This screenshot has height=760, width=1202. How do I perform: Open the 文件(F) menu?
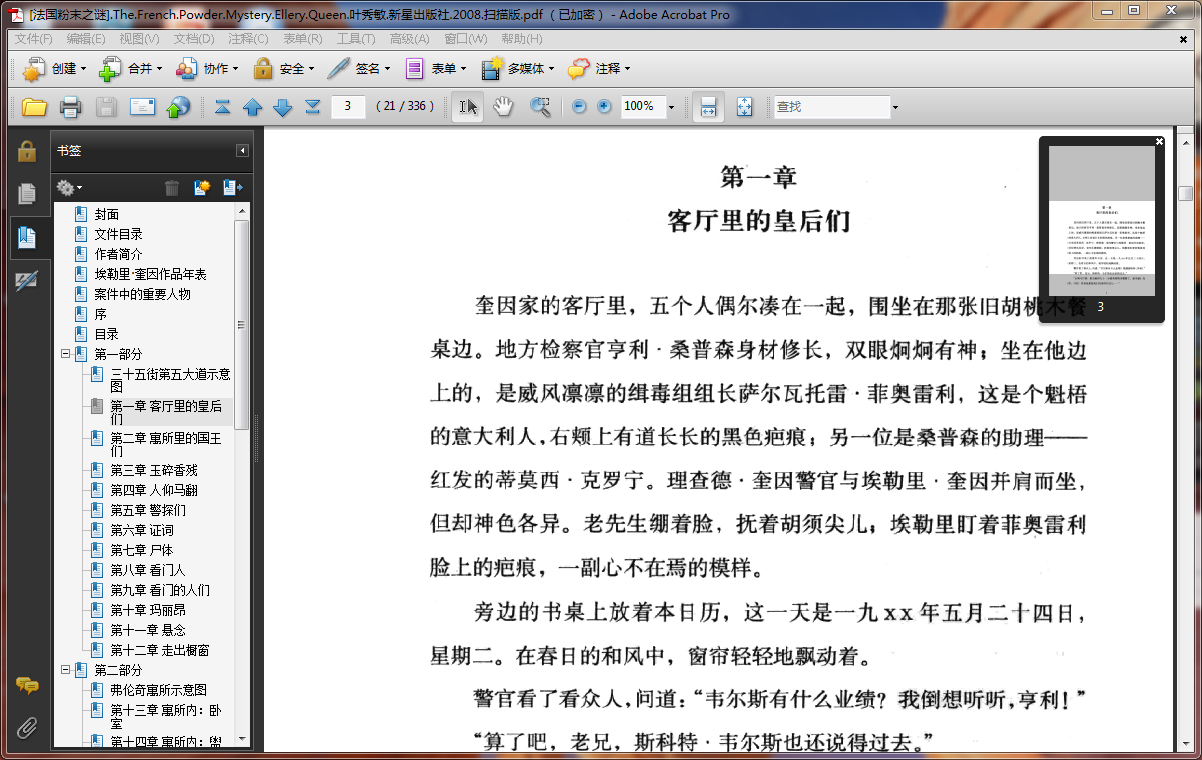33,38
